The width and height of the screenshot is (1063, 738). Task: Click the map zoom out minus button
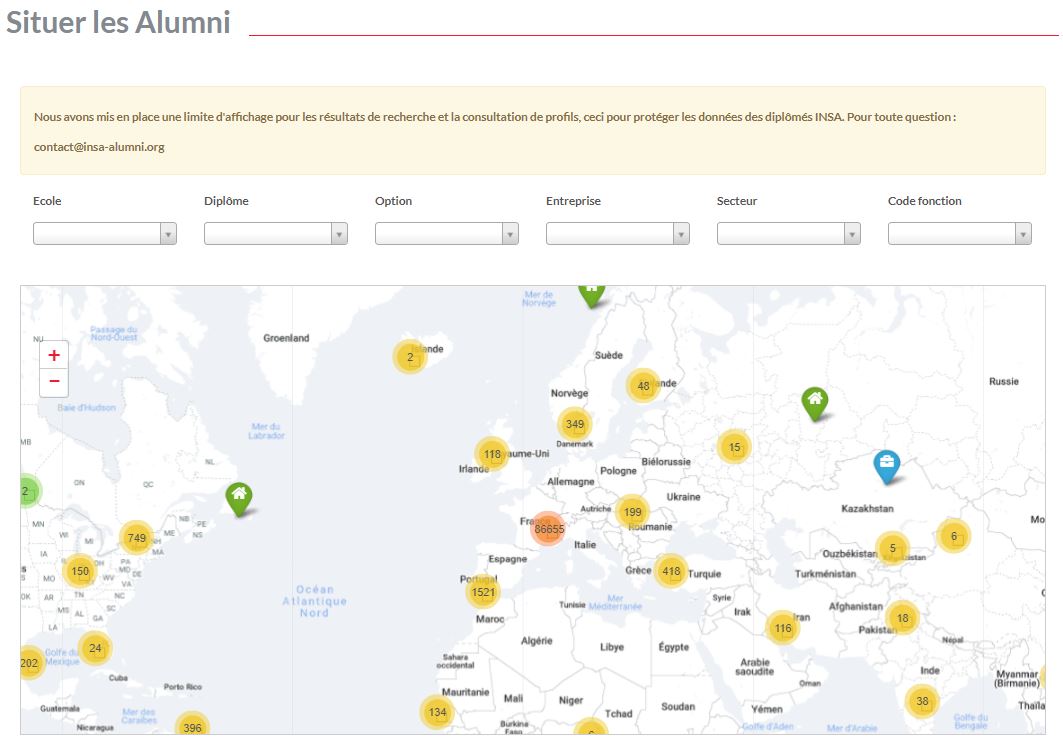[54, 382]
